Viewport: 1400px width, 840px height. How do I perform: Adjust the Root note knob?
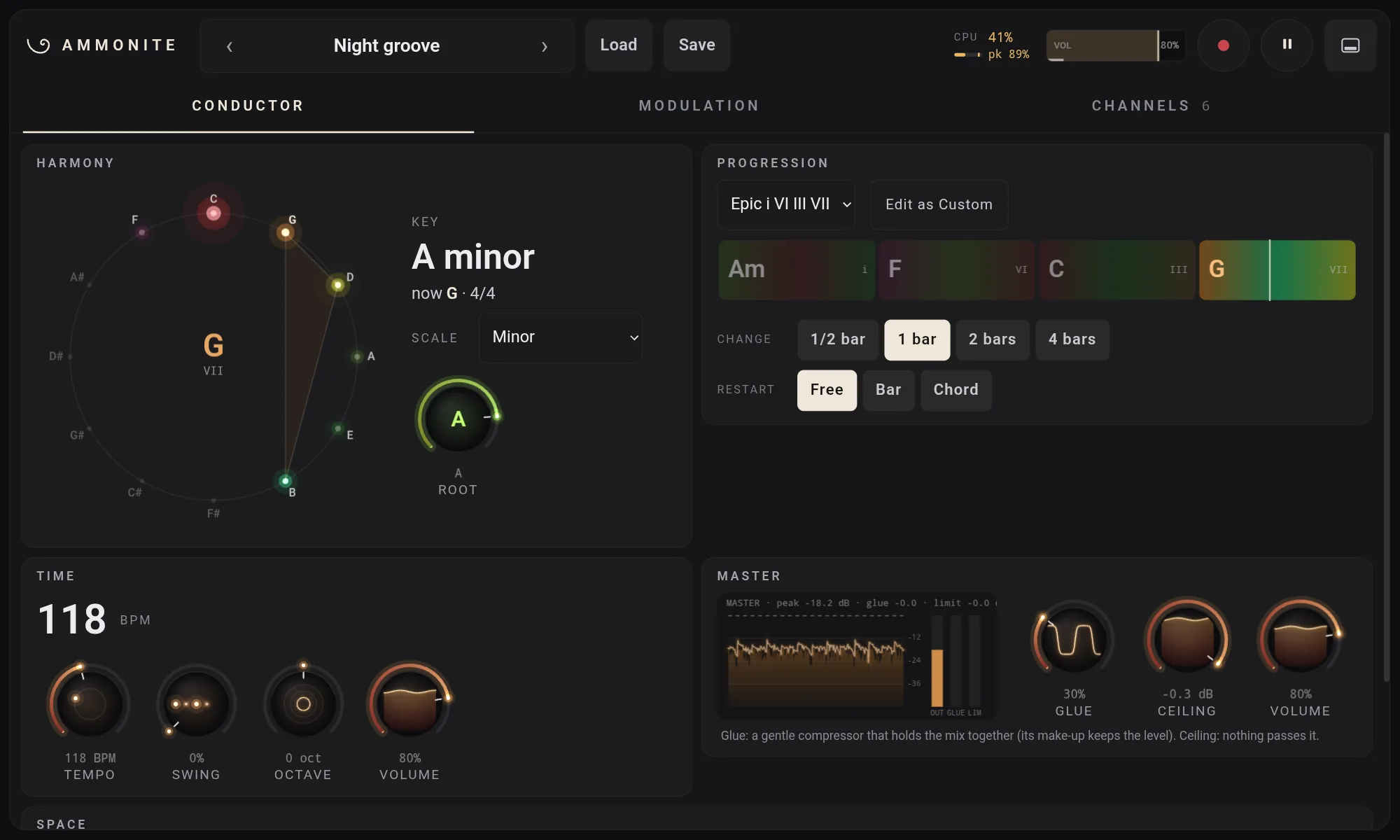(x=458, y=418)
